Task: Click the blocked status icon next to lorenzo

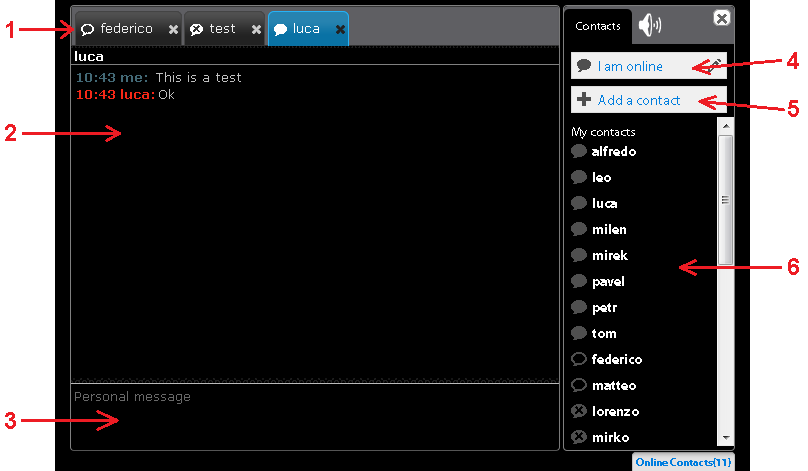Action: pyautogui.click(x=578, y=412)
